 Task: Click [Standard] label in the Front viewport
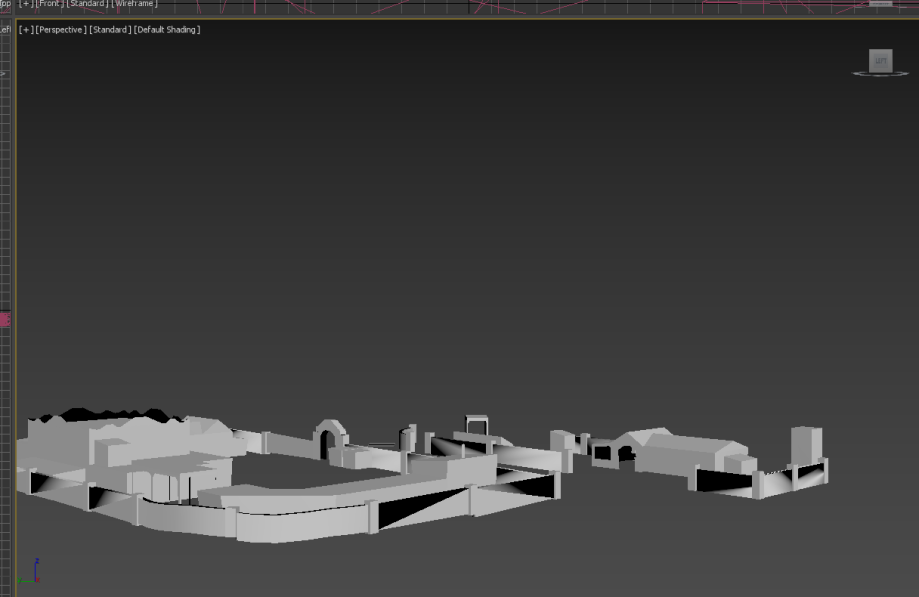pos(87,4)
